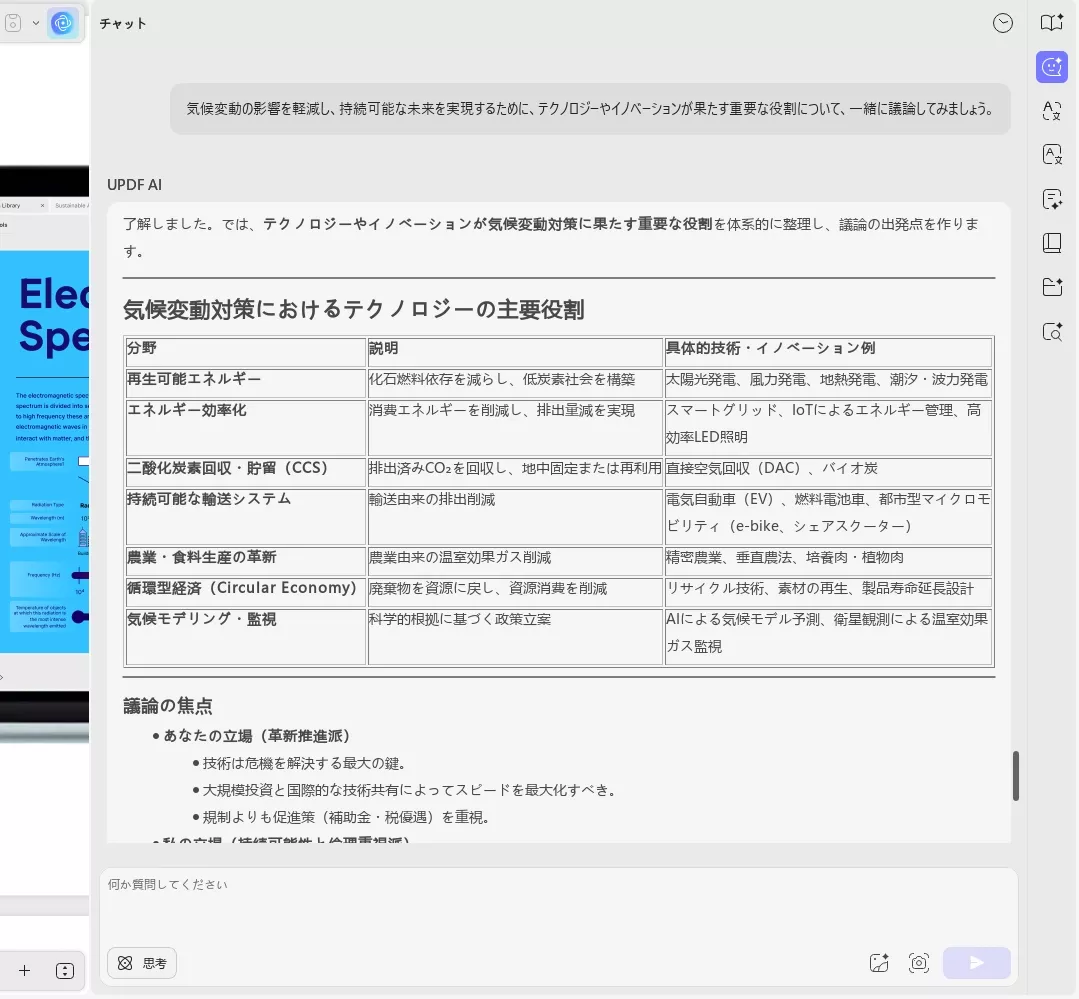Click the 二酸化炭素回収・貯留（CCS） cell
This screenshot has width=1079, height=999.
pos(245,471)
